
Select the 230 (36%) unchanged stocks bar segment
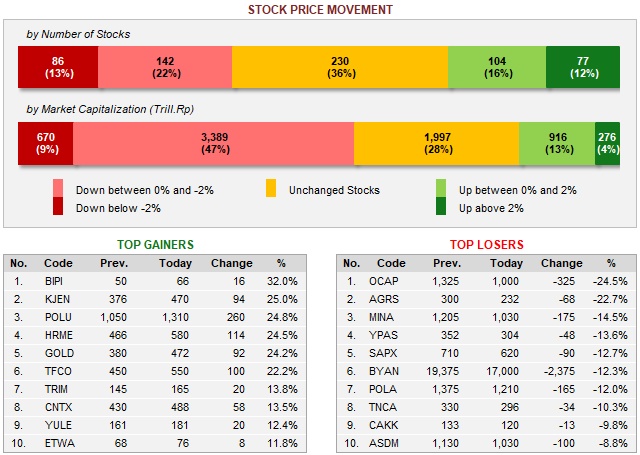[x=339, y=67]
